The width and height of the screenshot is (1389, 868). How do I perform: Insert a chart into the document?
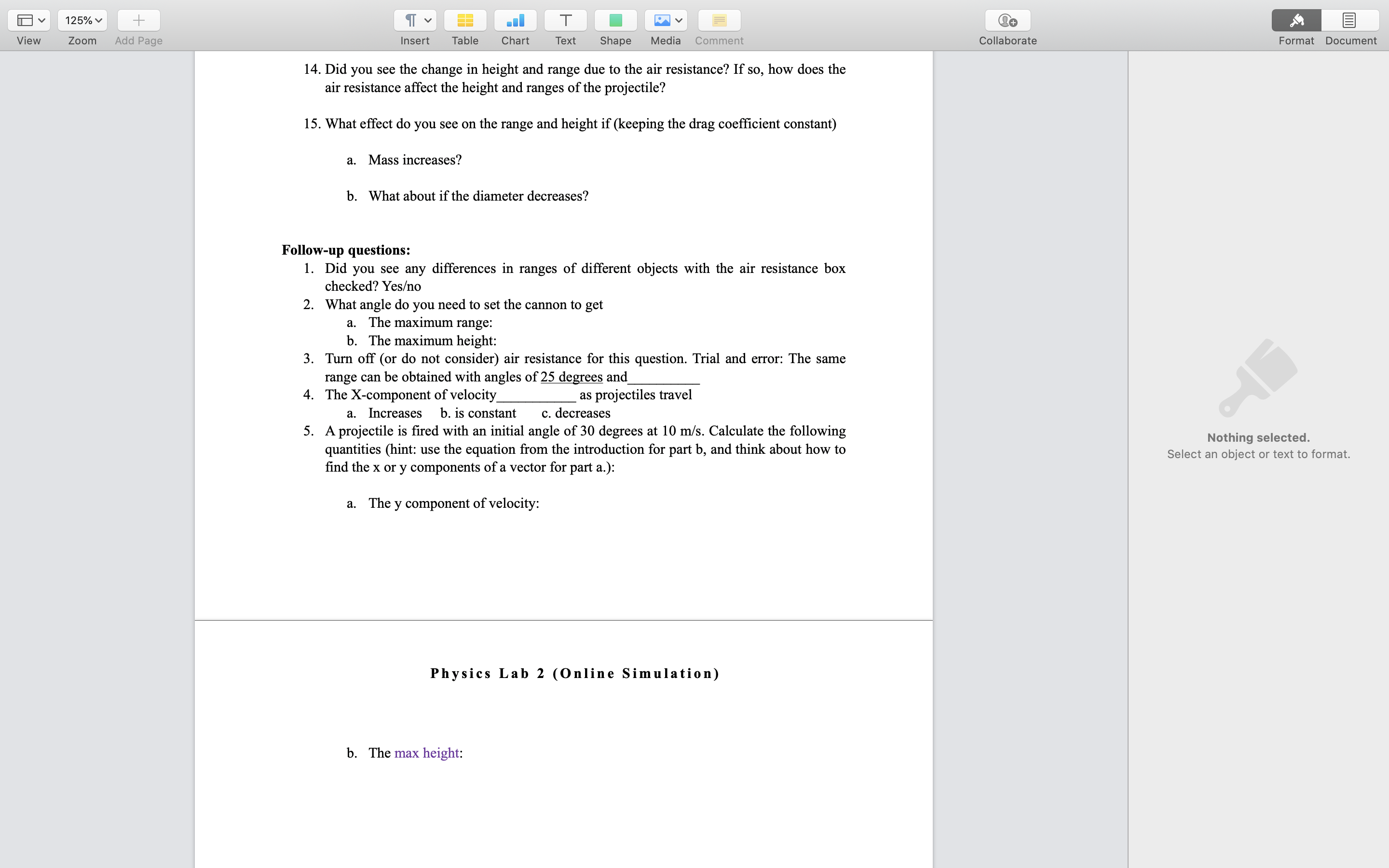click(x=515, y=20)
